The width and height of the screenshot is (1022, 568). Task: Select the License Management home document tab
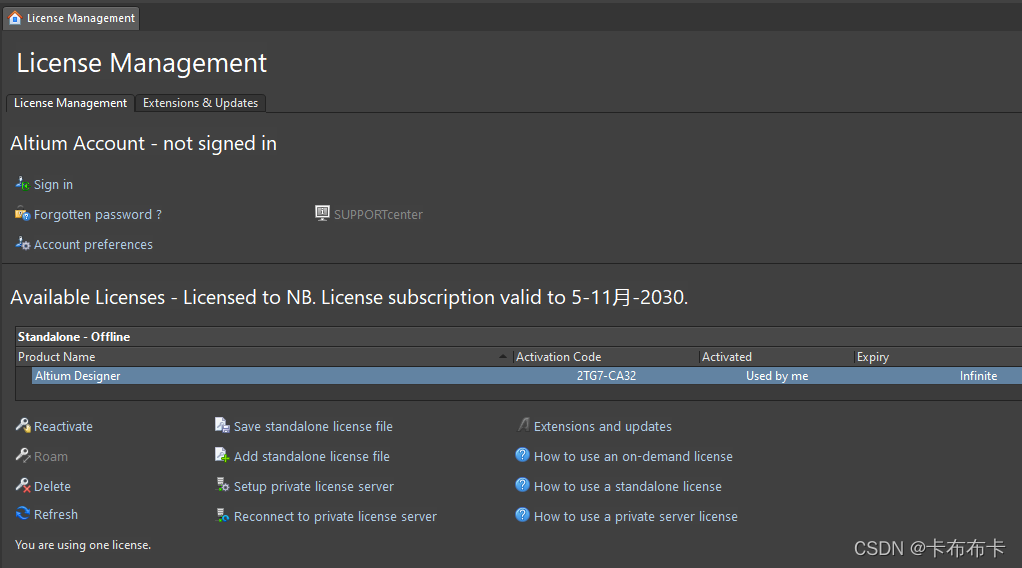[x=71, y=18]
